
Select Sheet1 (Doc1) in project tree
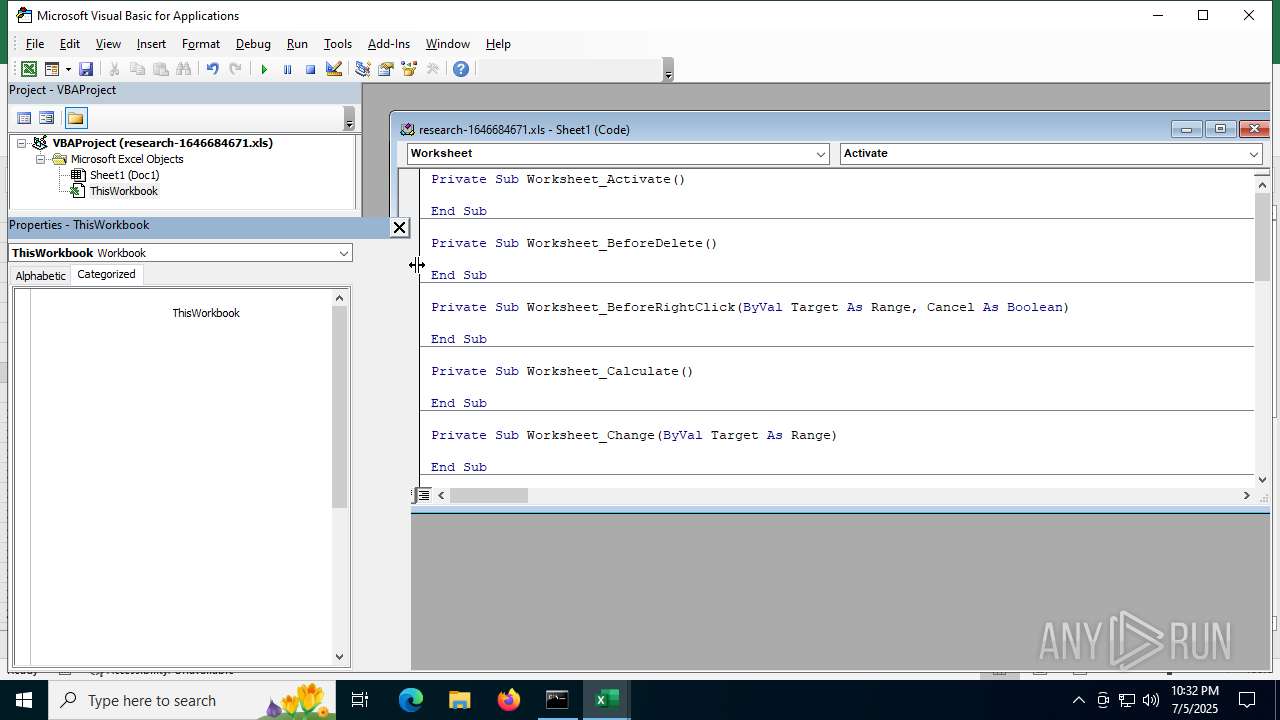[x=125, y=175]
